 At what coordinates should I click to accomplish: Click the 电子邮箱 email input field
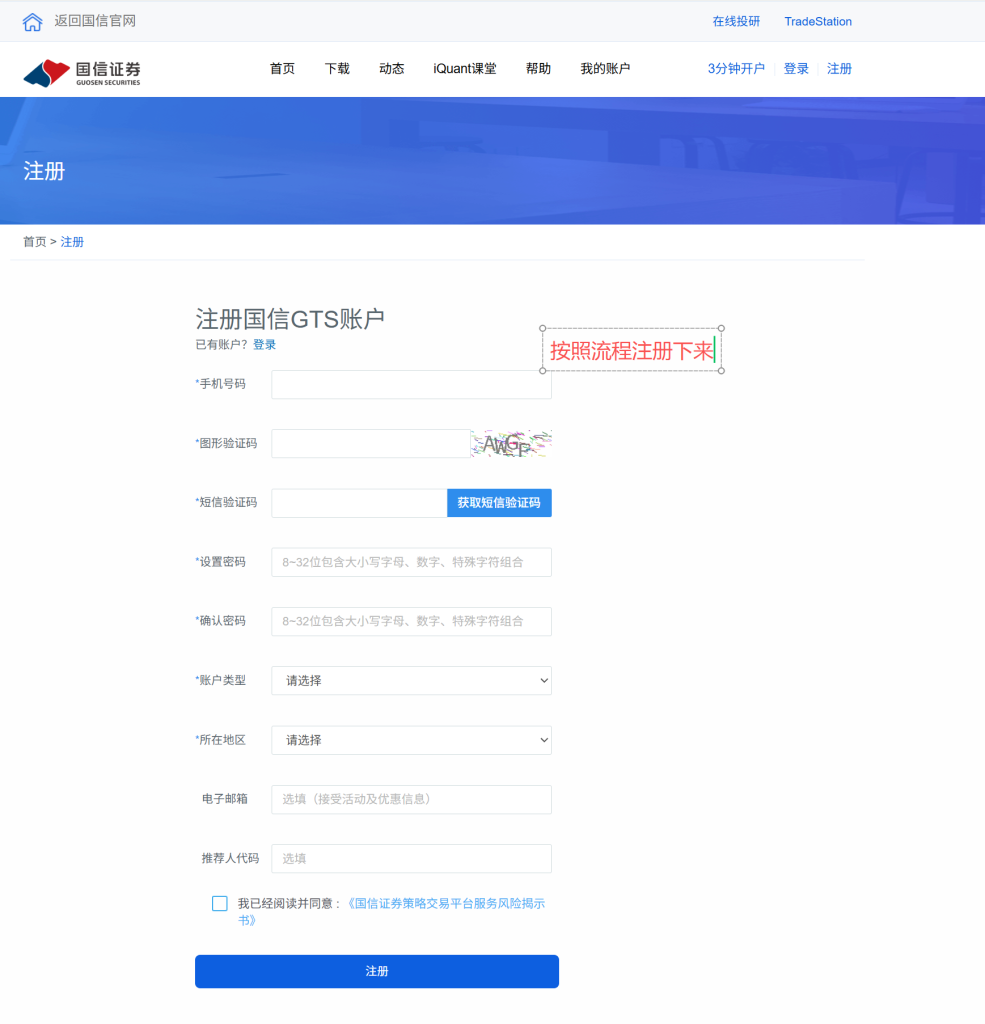click(410, 799)
